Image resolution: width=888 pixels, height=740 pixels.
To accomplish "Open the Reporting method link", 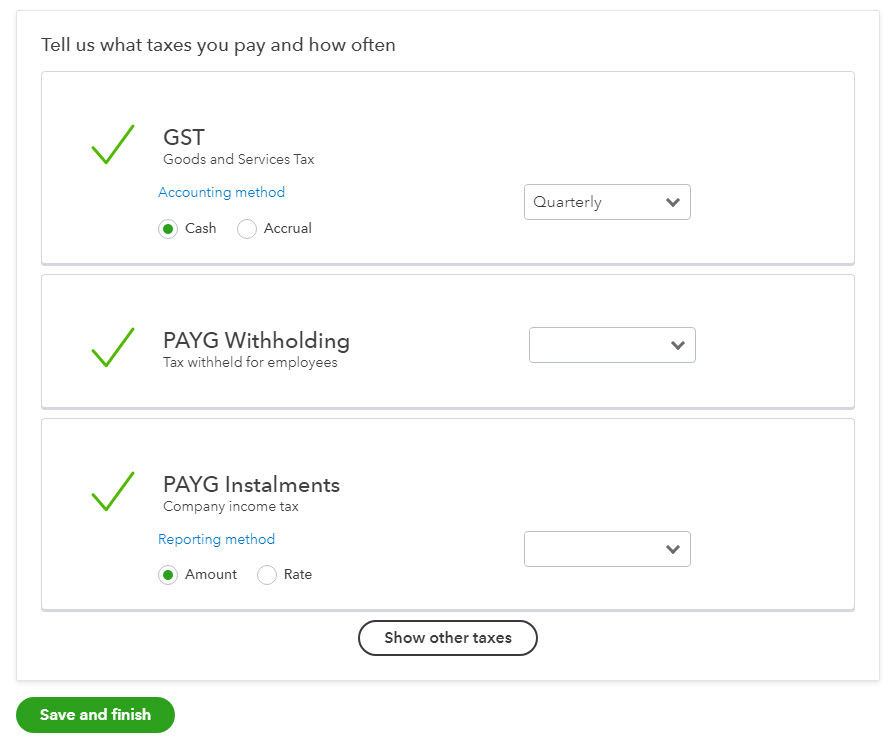I will point(216,539).
